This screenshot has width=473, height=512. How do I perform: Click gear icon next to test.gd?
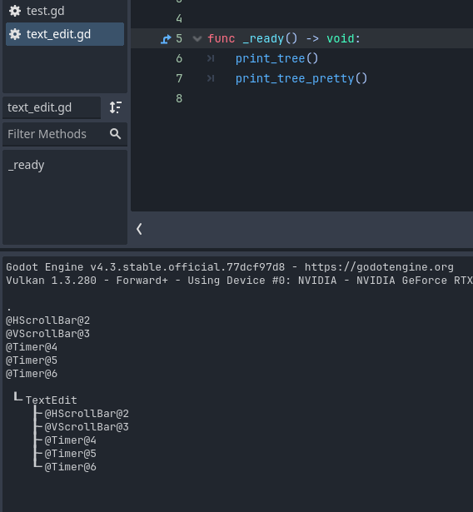pos(15,11)
